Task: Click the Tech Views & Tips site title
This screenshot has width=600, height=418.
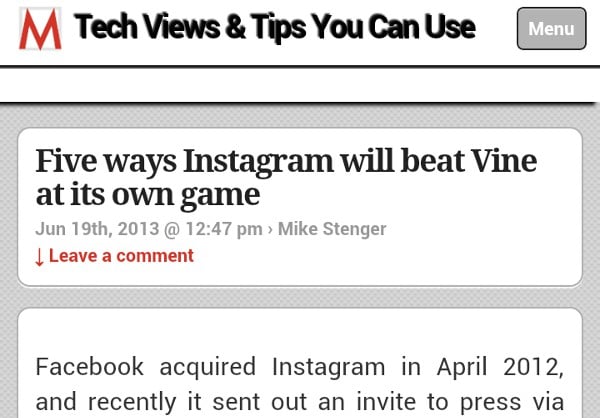Action: [275, 27]
